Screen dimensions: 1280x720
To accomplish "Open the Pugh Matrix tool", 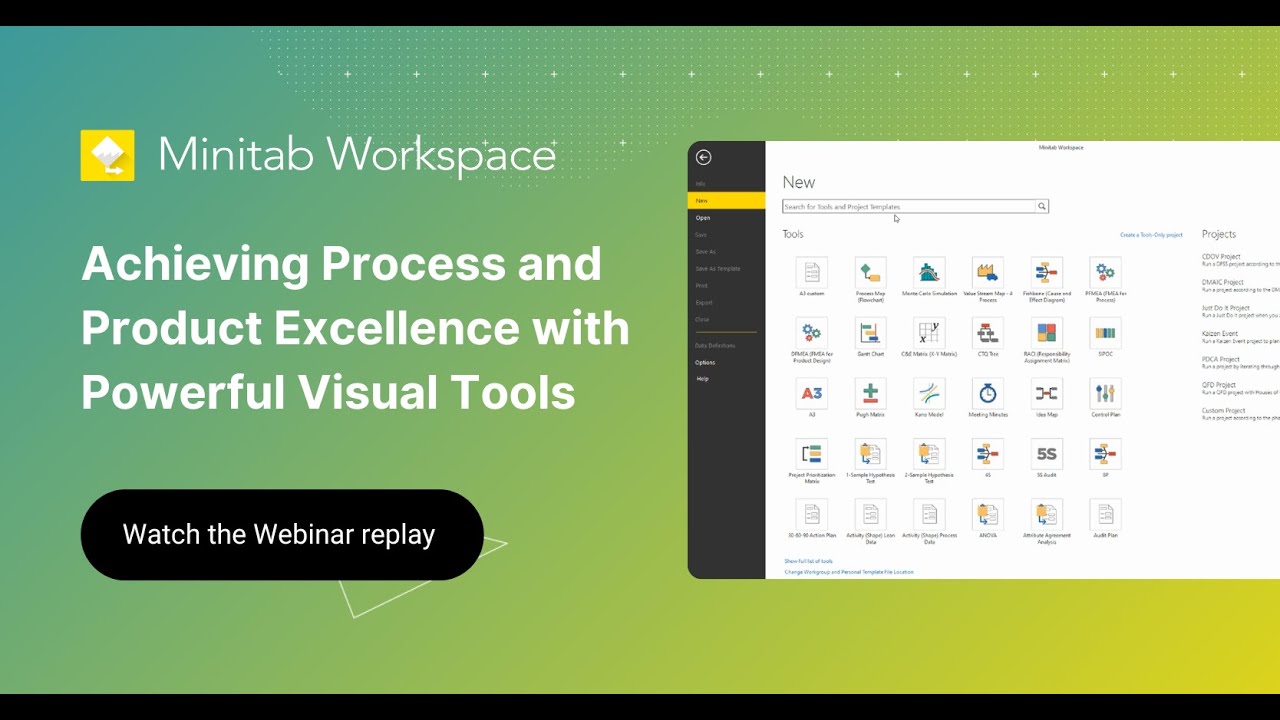I will [x=870, y=393].
